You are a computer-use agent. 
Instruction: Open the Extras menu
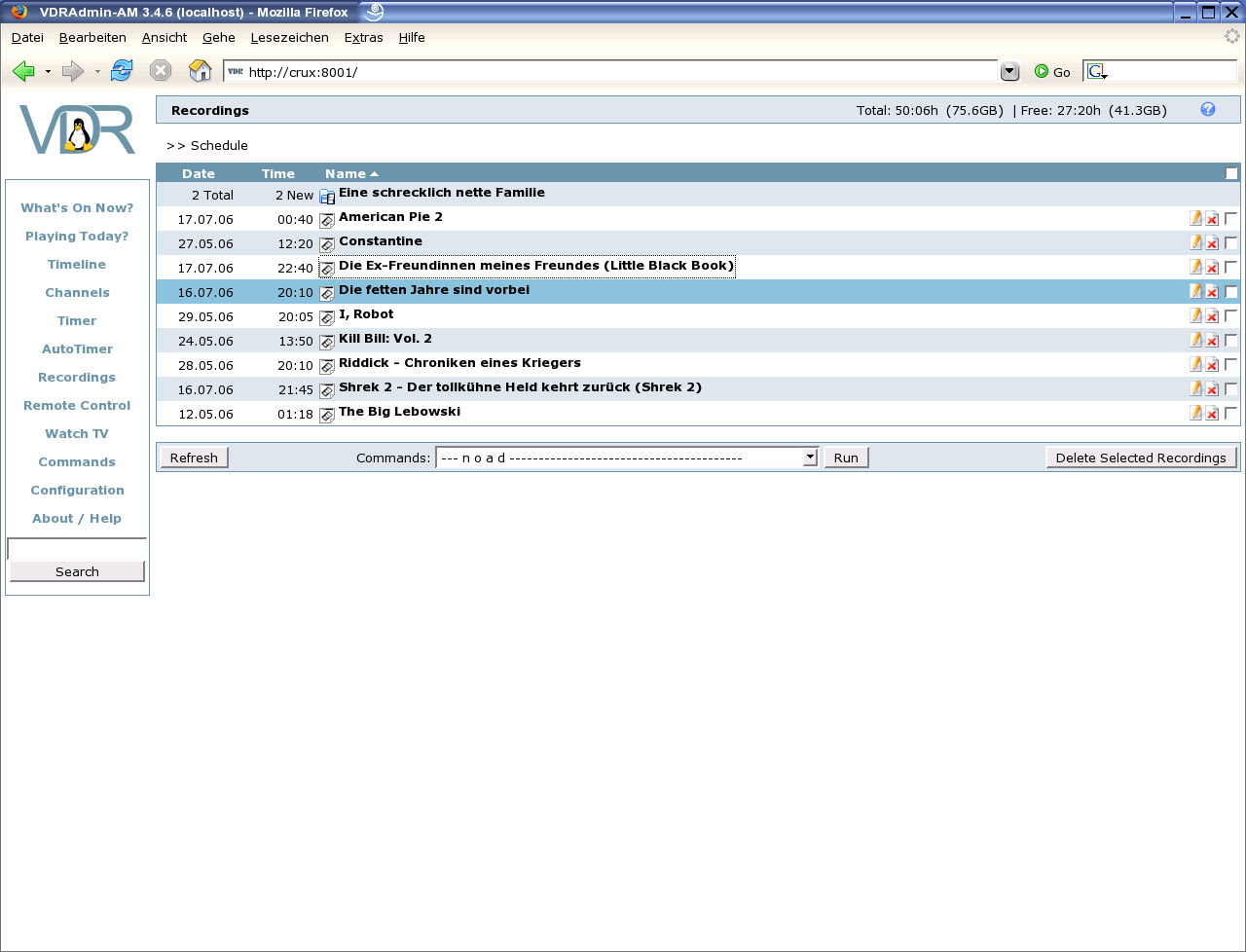point(363,38)
